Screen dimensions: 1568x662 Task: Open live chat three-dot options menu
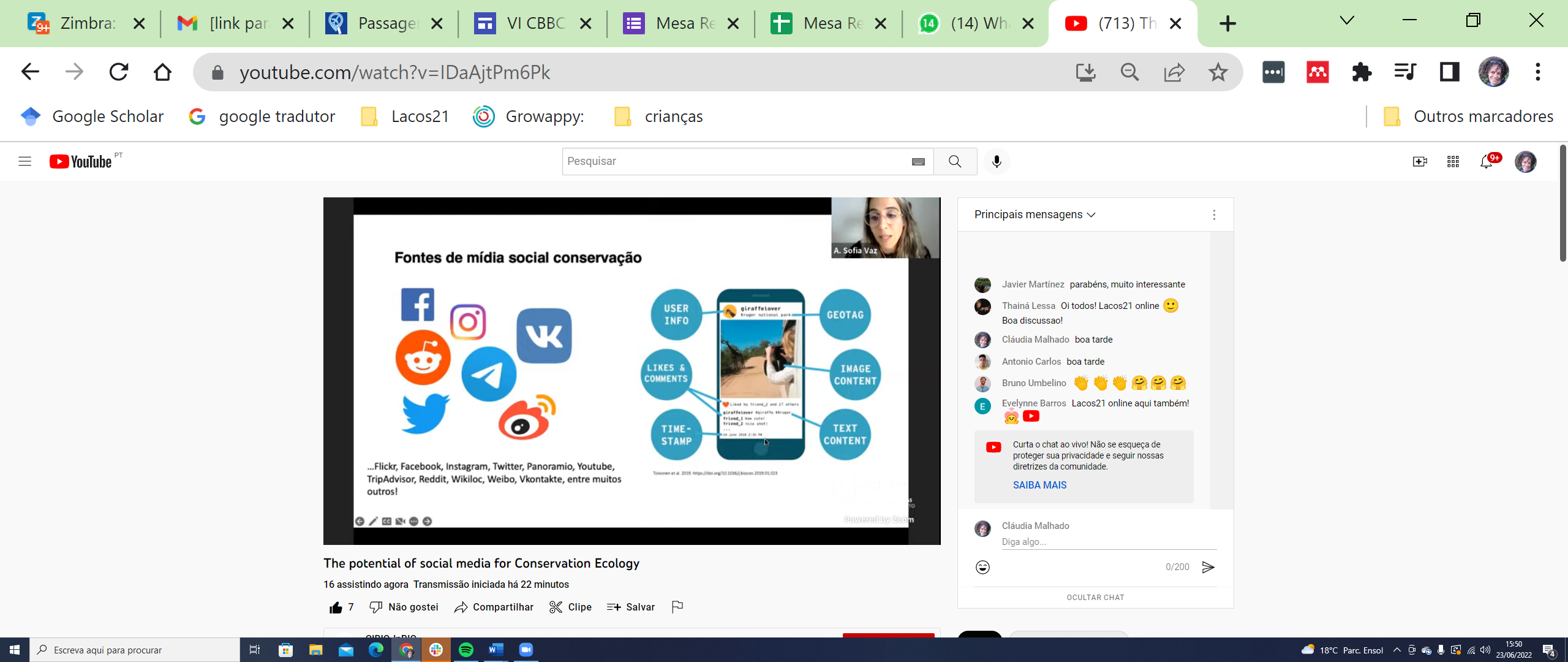1214,215
